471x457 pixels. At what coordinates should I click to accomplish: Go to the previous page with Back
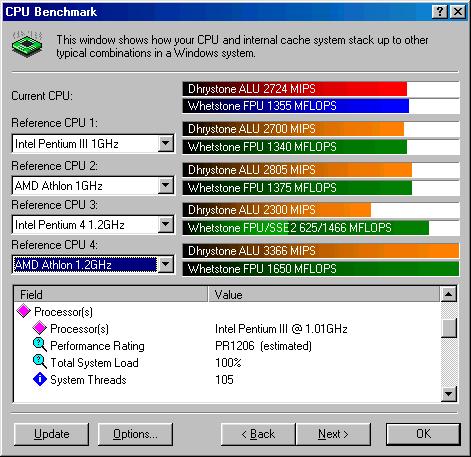coord(258,434)
